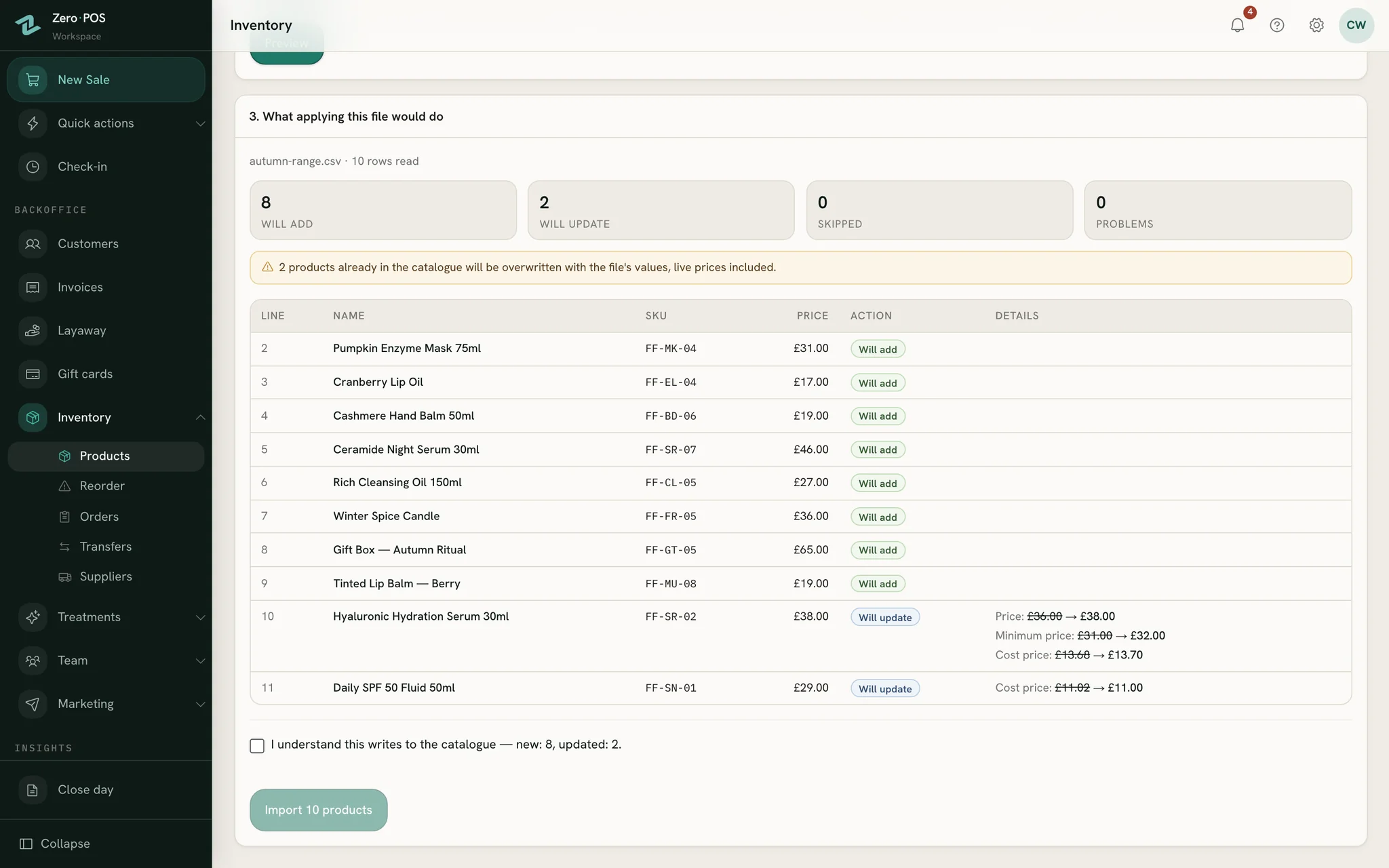The height and width of the screenshot is (868, 1389).
Task: Click the Customers people icon
Action: (33, 244)
